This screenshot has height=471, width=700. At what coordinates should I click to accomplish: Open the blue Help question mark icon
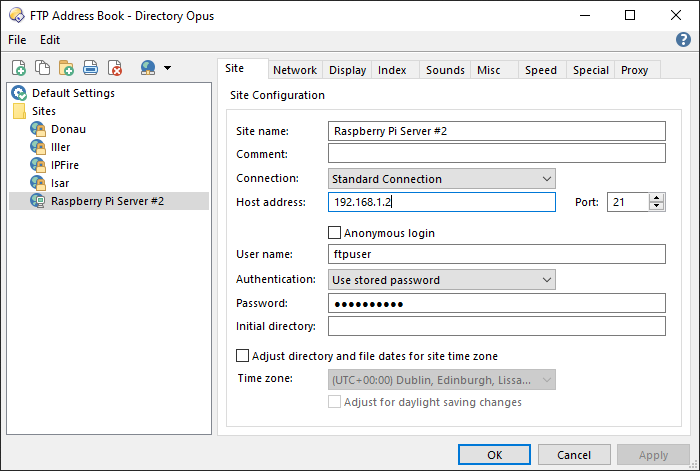point(683,40)
